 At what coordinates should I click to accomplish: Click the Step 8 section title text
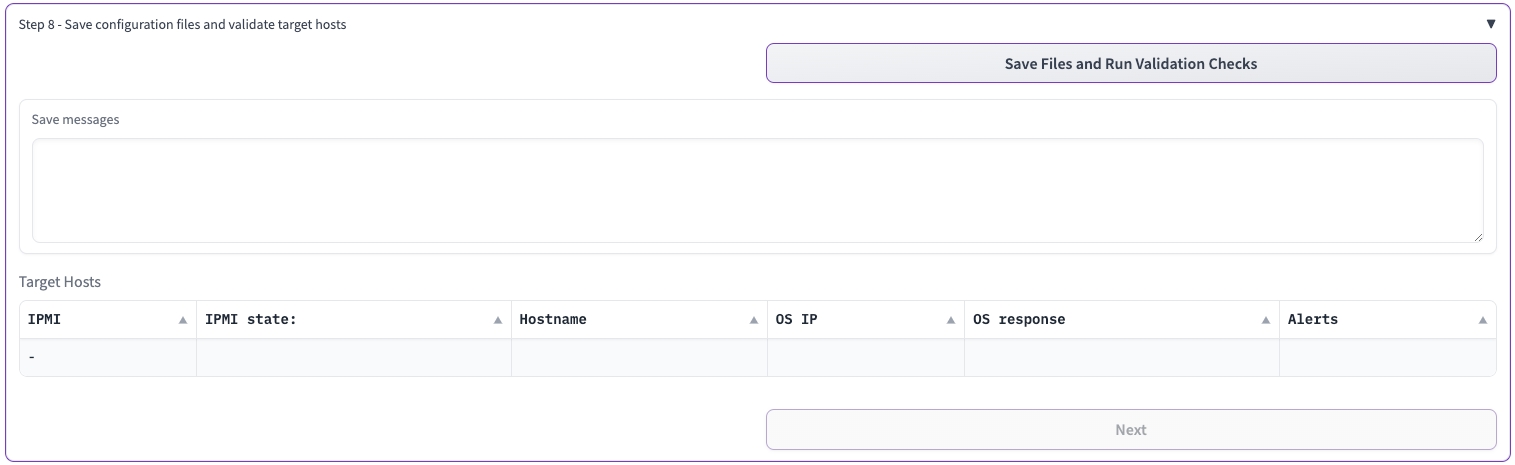pos(182,24)
